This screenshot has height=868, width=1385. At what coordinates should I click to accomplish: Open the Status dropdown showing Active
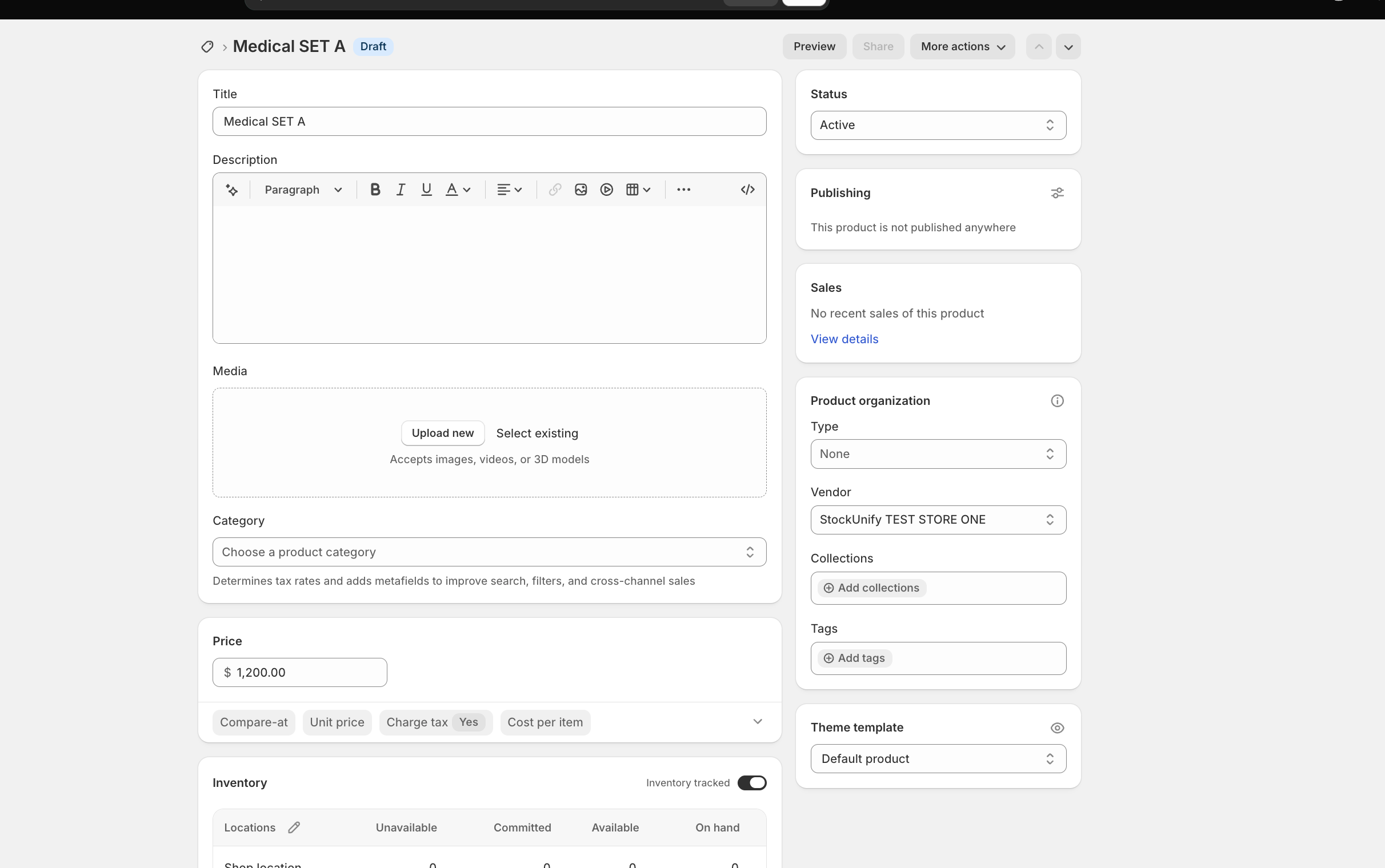938,125
